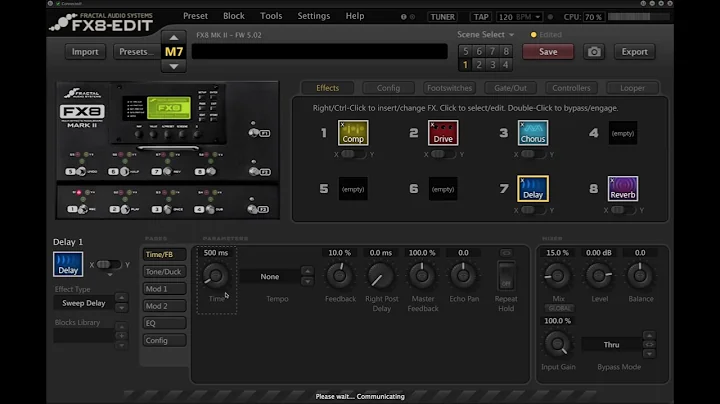Open the Mod 1 parameter page
The width and height of the screenshot is (720, 404).
[x=164, y=289]
